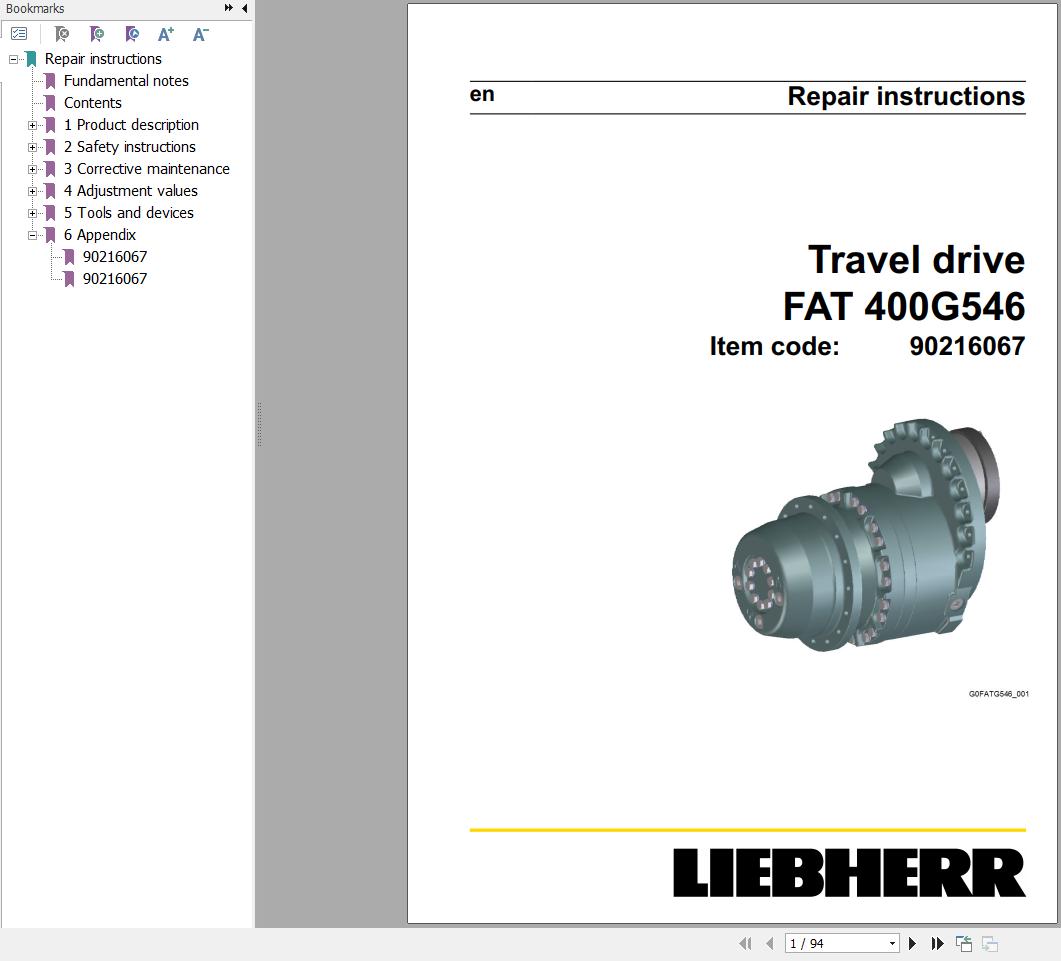Image resolution: width=1061 pixels, height=961 pixels.
Task: Open the Fundamental notes bookmark
Action: pyautogui.click(x=126, y=81)
